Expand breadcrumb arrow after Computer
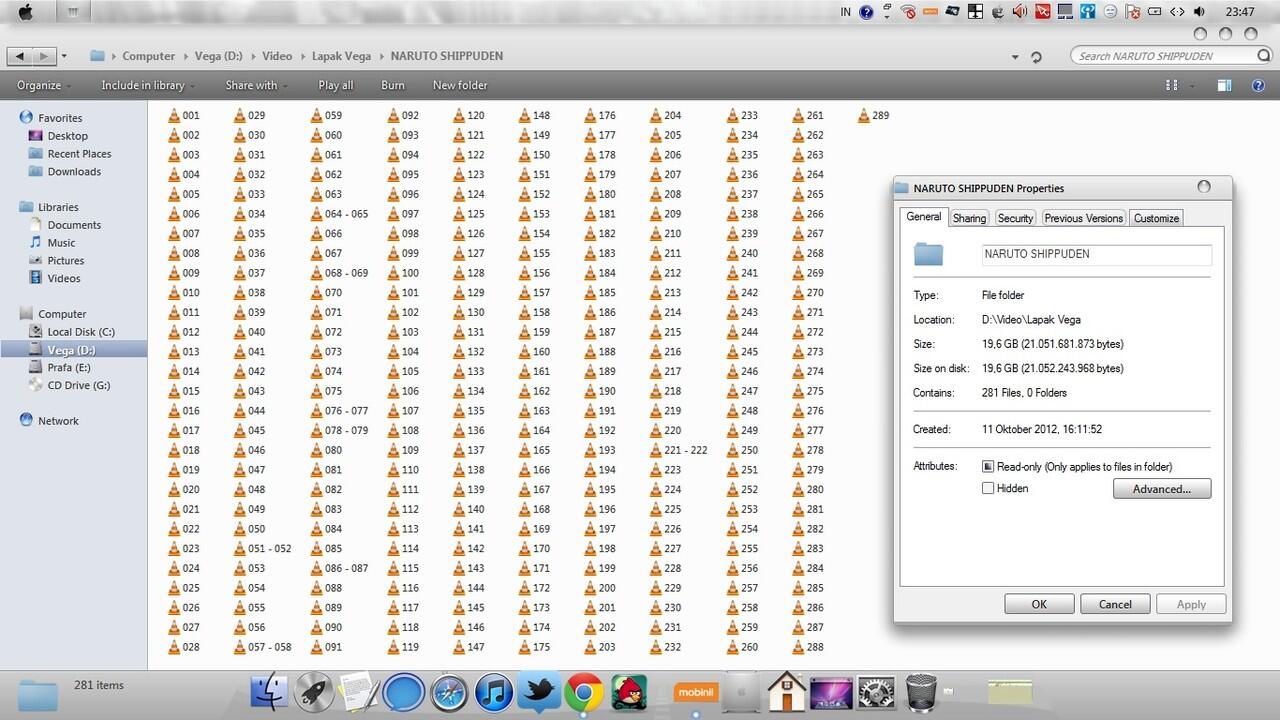The width and height of the screenshot is (1280, 720). point(185,56)
